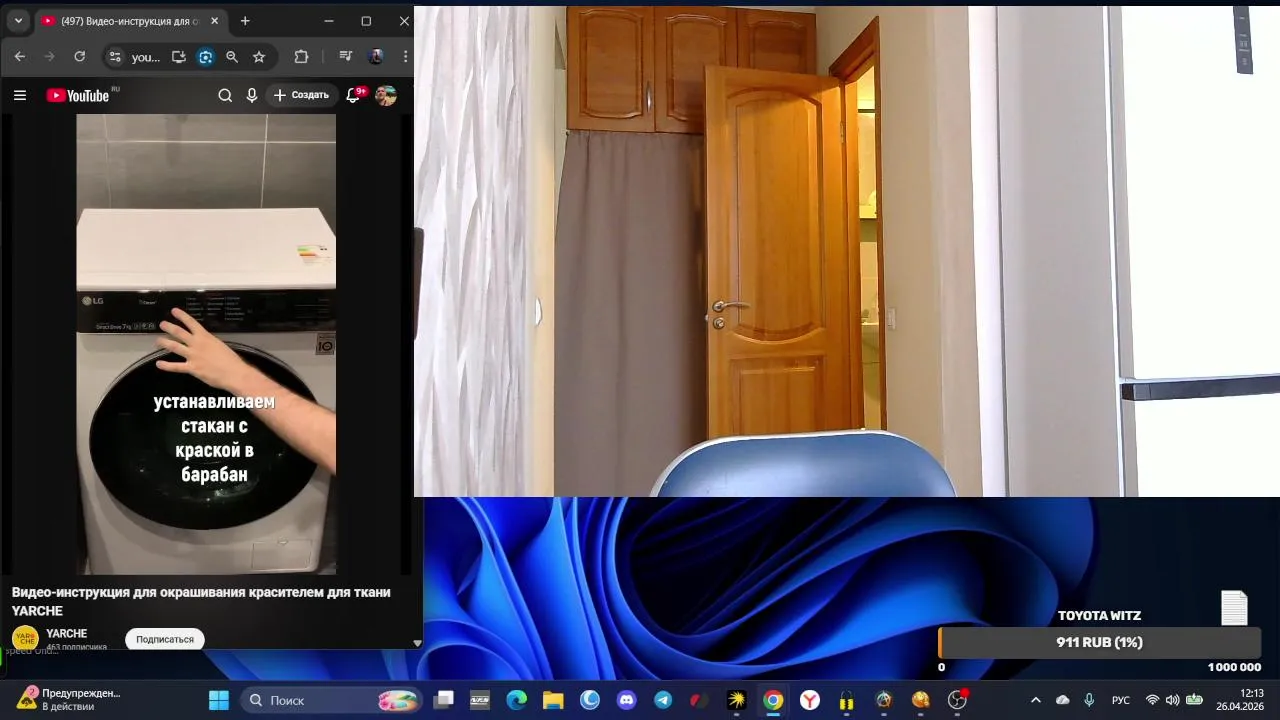
Task: Open the volume speaker tray icon
Action: 1172,700
